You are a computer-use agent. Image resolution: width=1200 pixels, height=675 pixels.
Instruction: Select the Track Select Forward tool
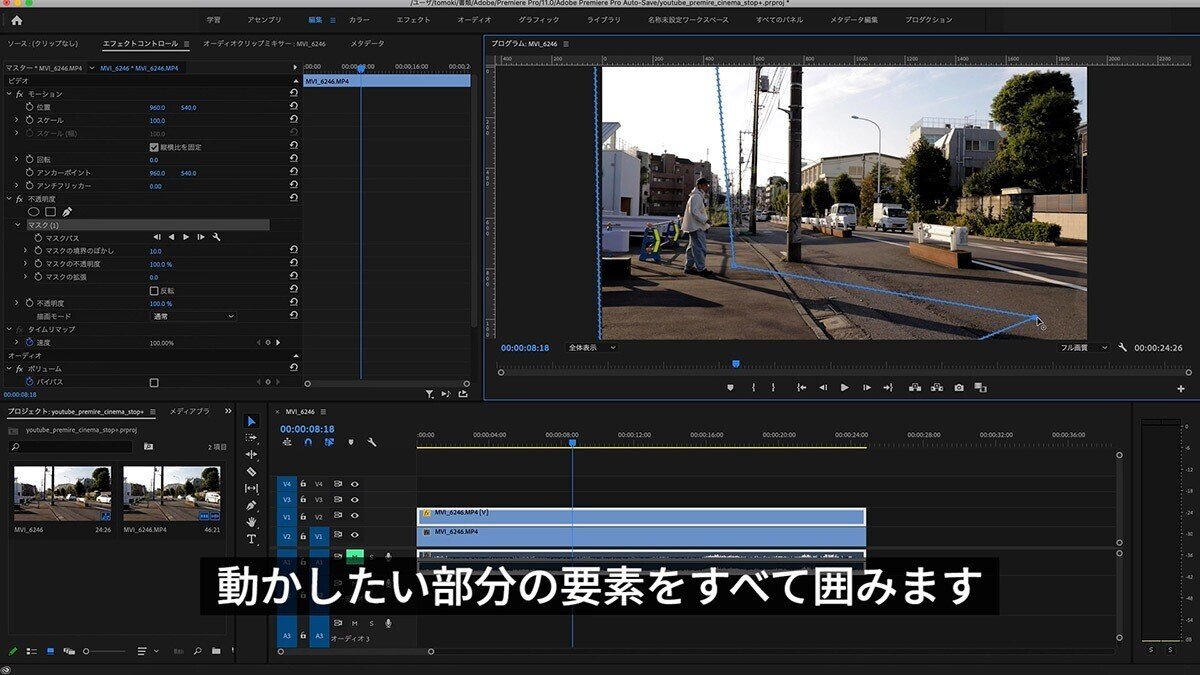pos(251,438)
